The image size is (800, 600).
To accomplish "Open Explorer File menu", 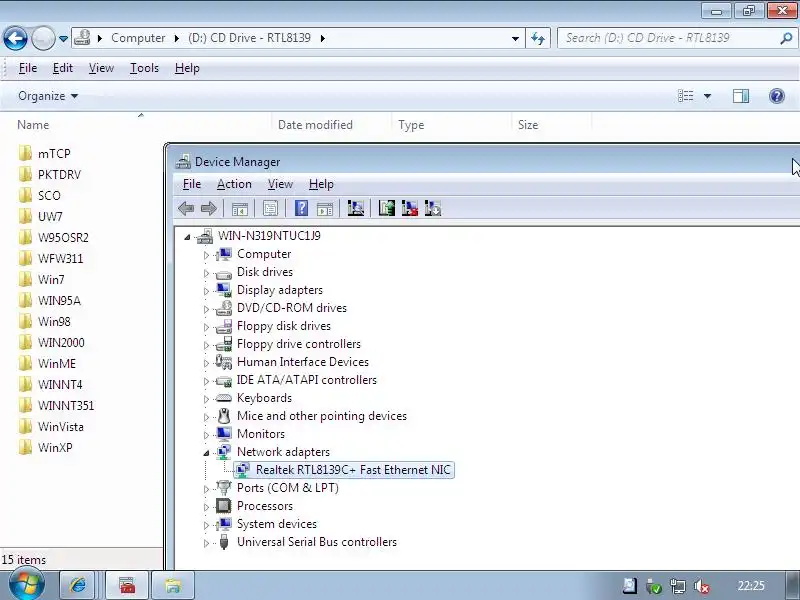I will (x=28, y=68).
